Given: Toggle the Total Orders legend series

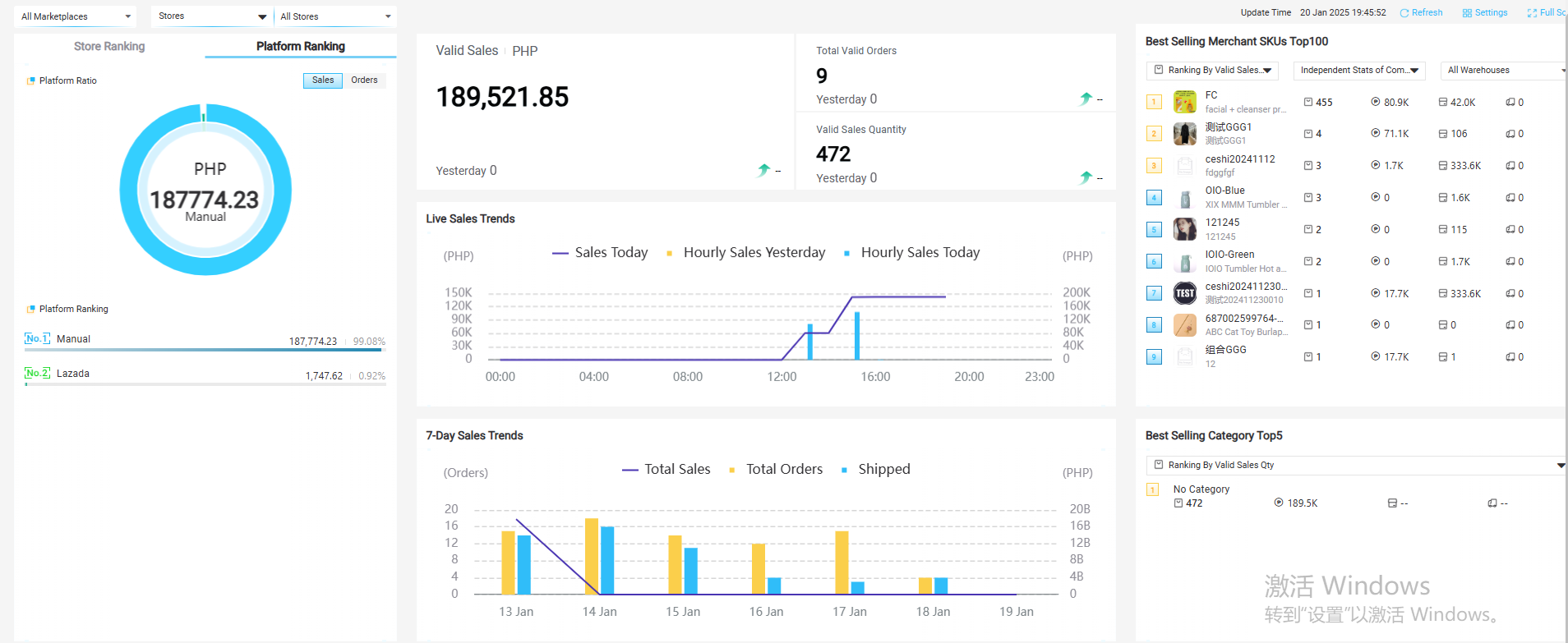Looking at the screenshot, I should click(x=776, y=469).
